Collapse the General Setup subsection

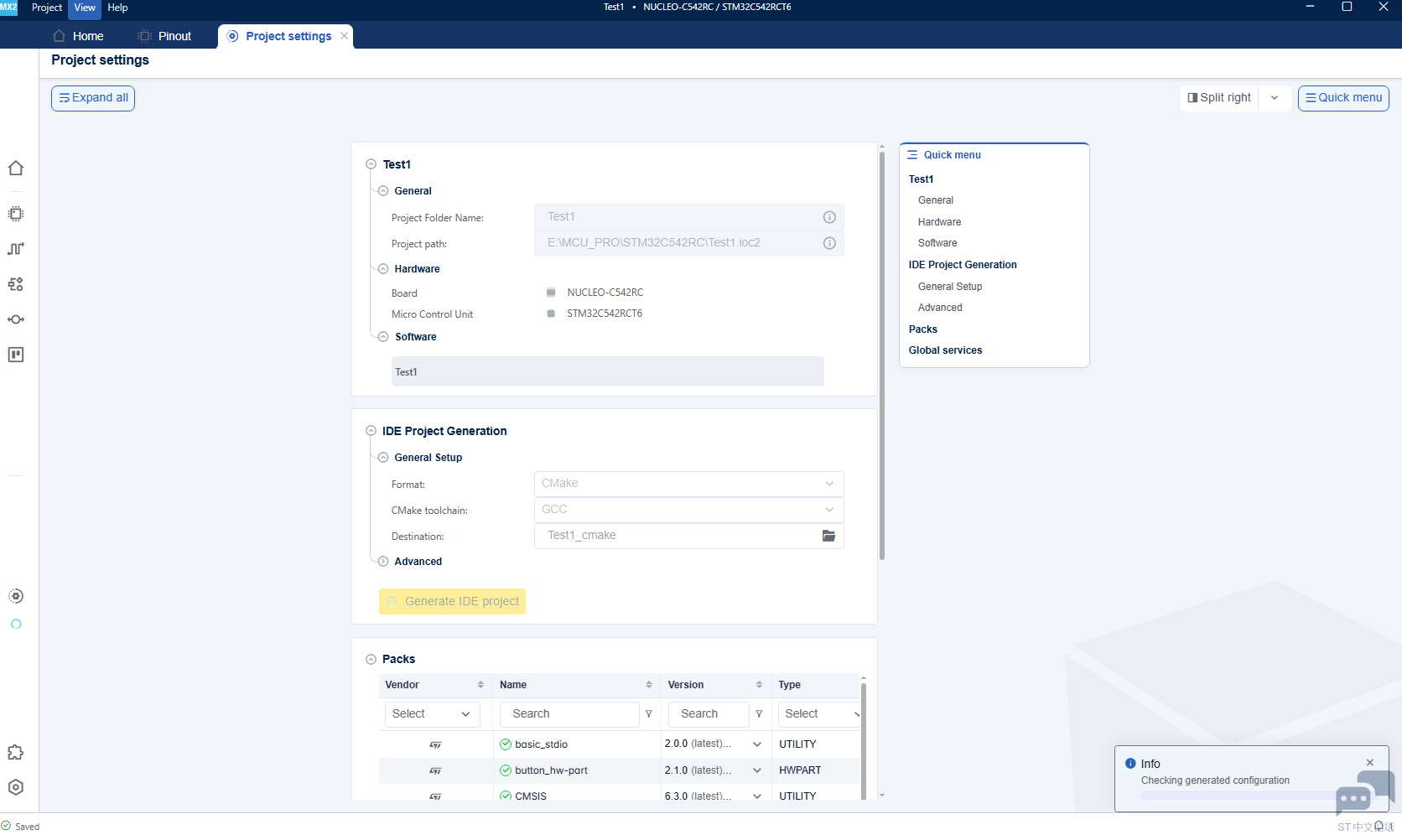click(383, 458)
